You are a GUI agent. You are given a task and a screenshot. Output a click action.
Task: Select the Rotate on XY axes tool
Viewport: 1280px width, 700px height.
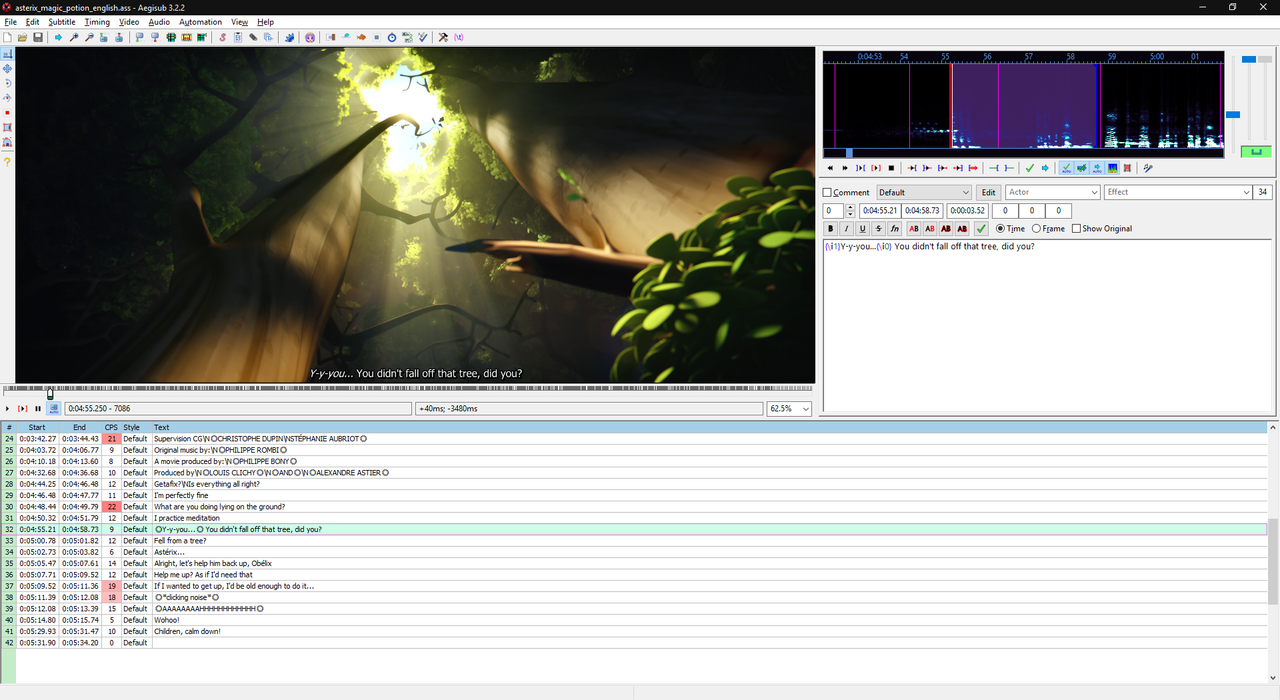point(7,98)
